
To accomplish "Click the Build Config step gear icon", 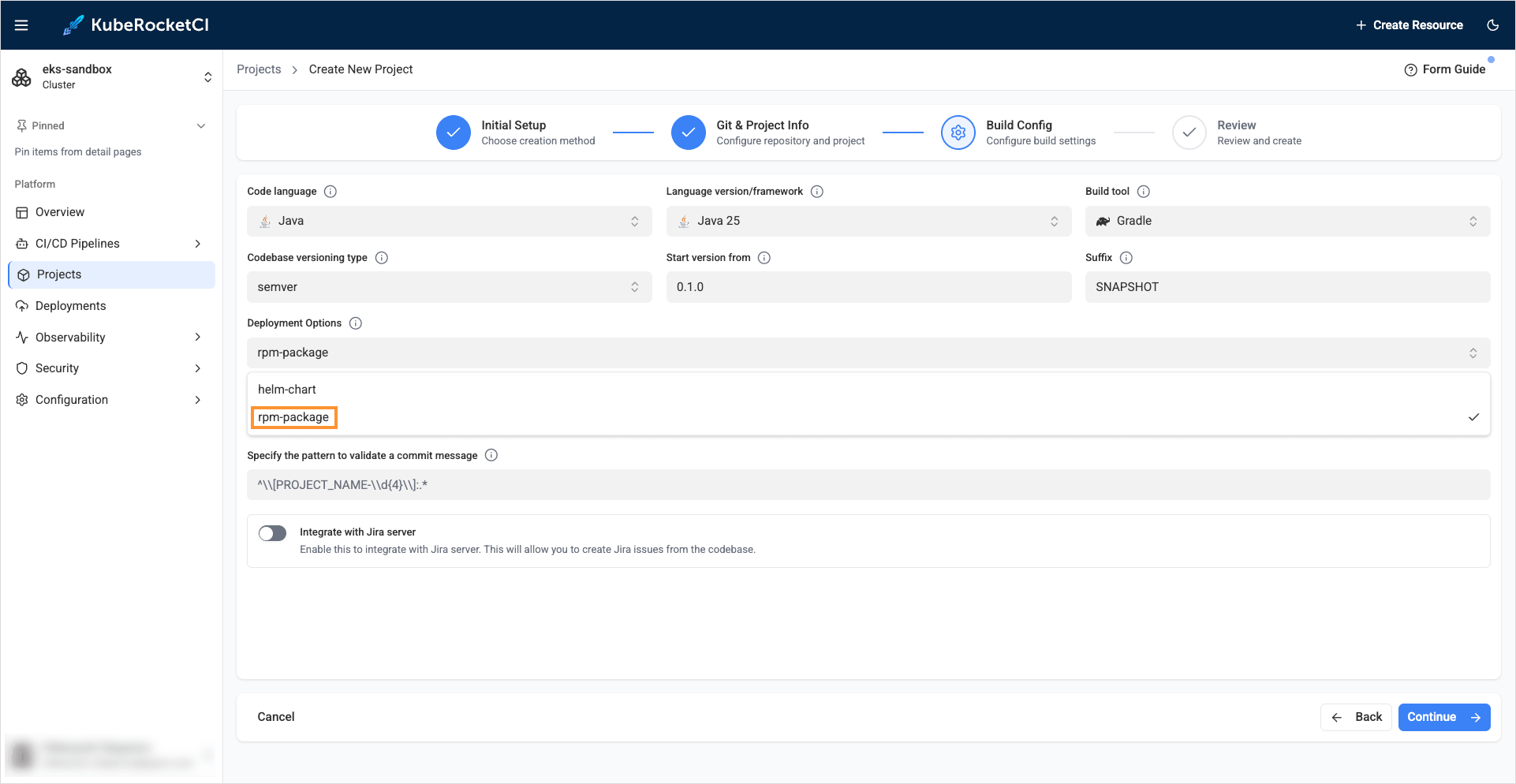I will pyautogui.click(x=958, y=133).
